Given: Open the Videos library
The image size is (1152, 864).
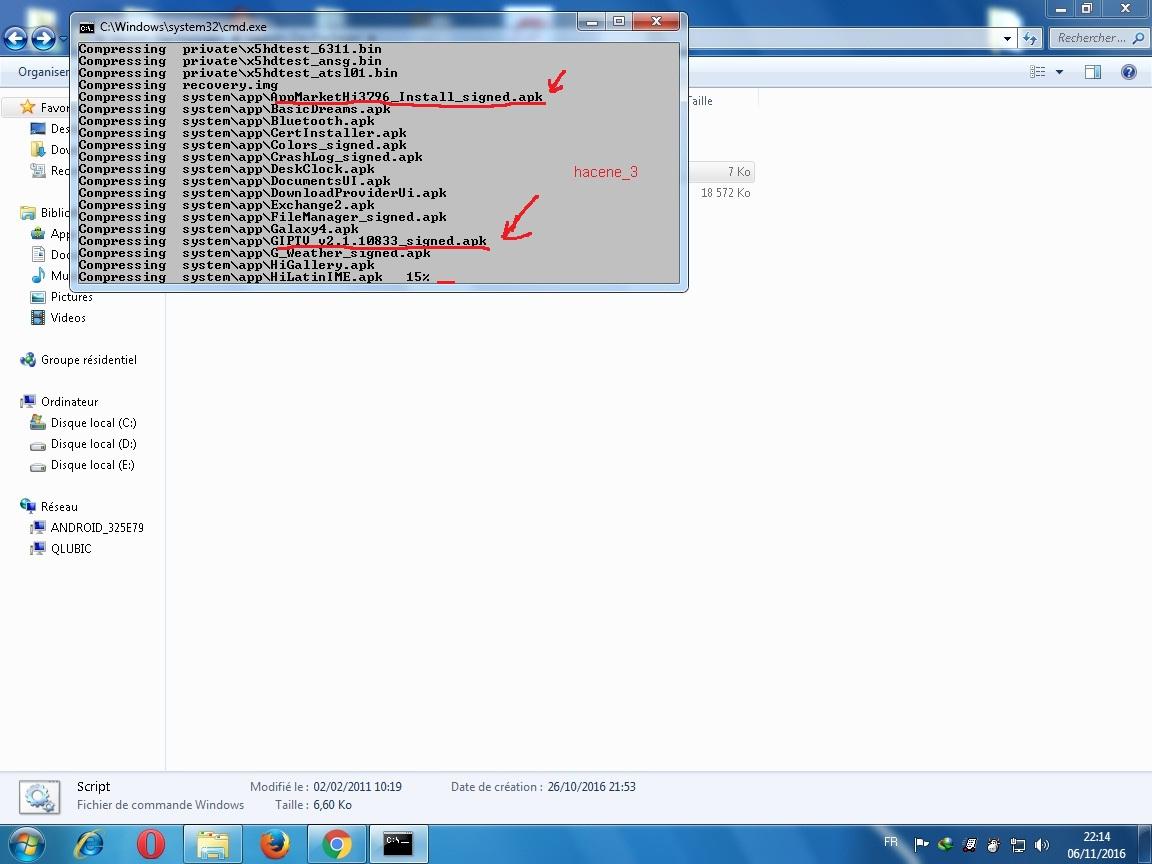Looking at the screenshot, I should [x=68, y=318].
